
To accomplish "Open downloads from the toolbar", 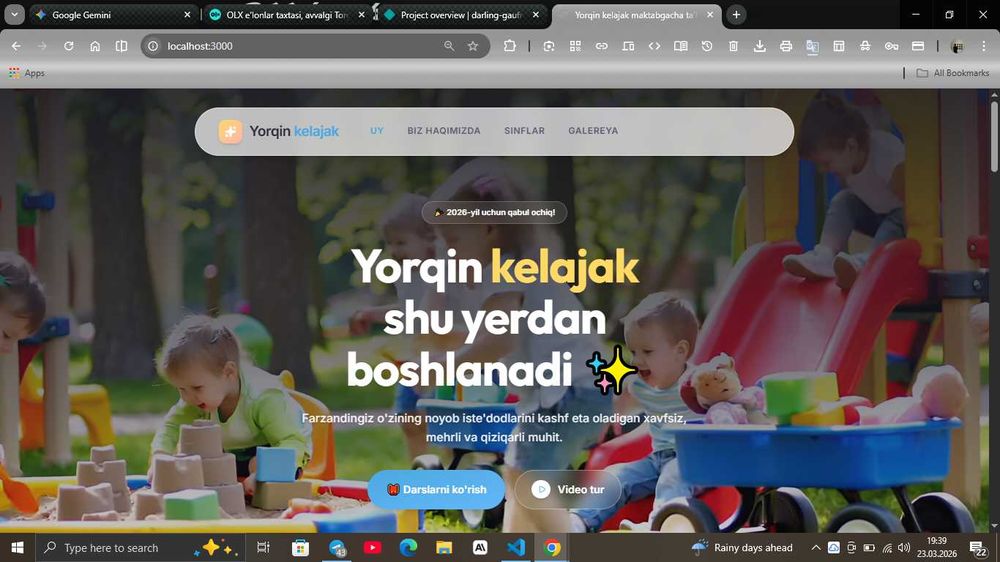I will click(760, 46).
